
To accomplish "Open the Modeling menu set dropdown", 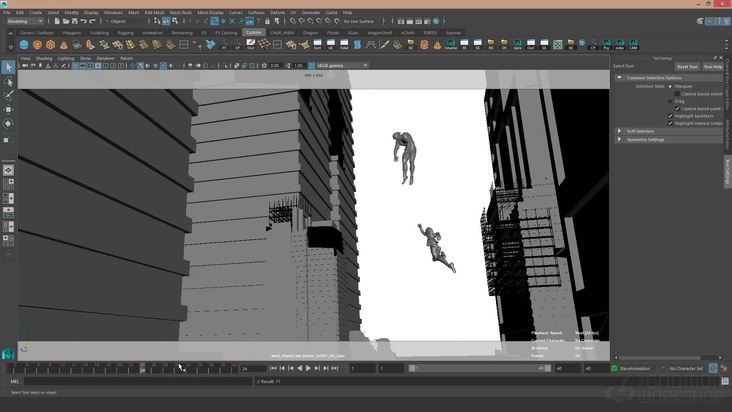I will pyautogui.click(x=24, y=21).
